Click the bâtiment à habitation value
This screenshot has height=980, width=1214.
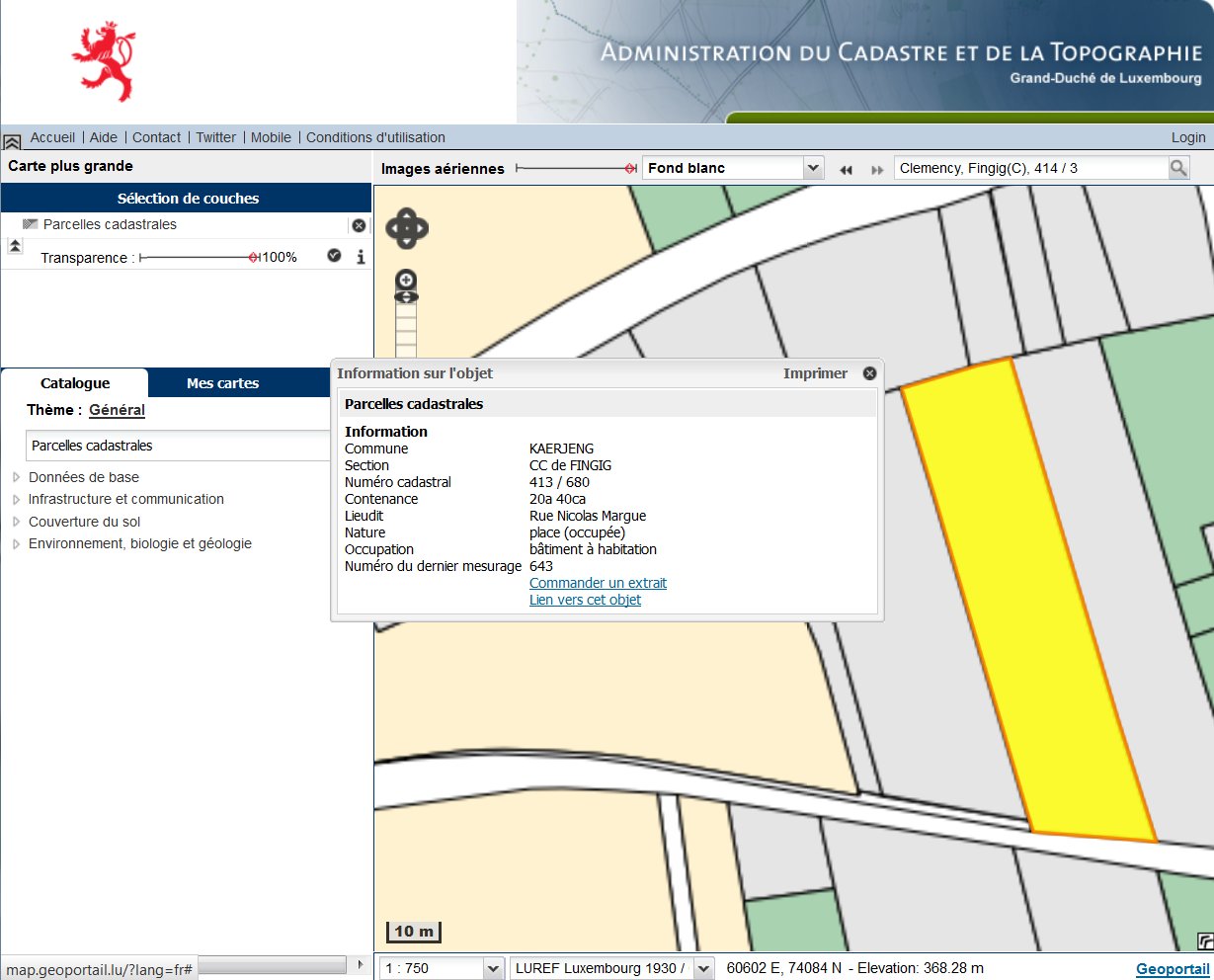tap(593, 549)
